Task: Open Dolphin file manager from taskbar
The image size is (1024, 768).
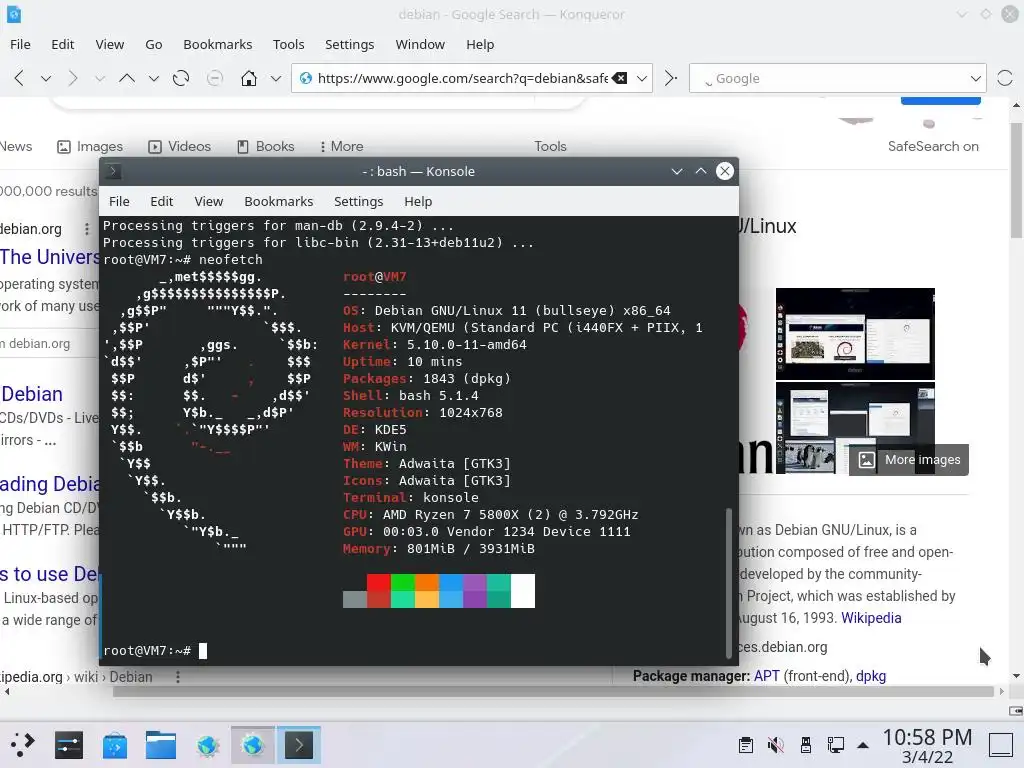Action: tap(161, 744)
